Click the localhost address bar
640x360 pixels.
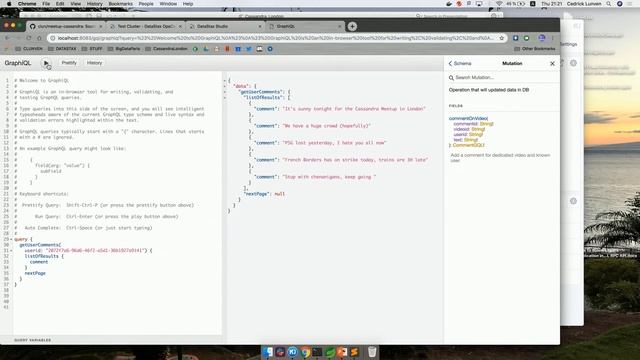click(276, 38)
